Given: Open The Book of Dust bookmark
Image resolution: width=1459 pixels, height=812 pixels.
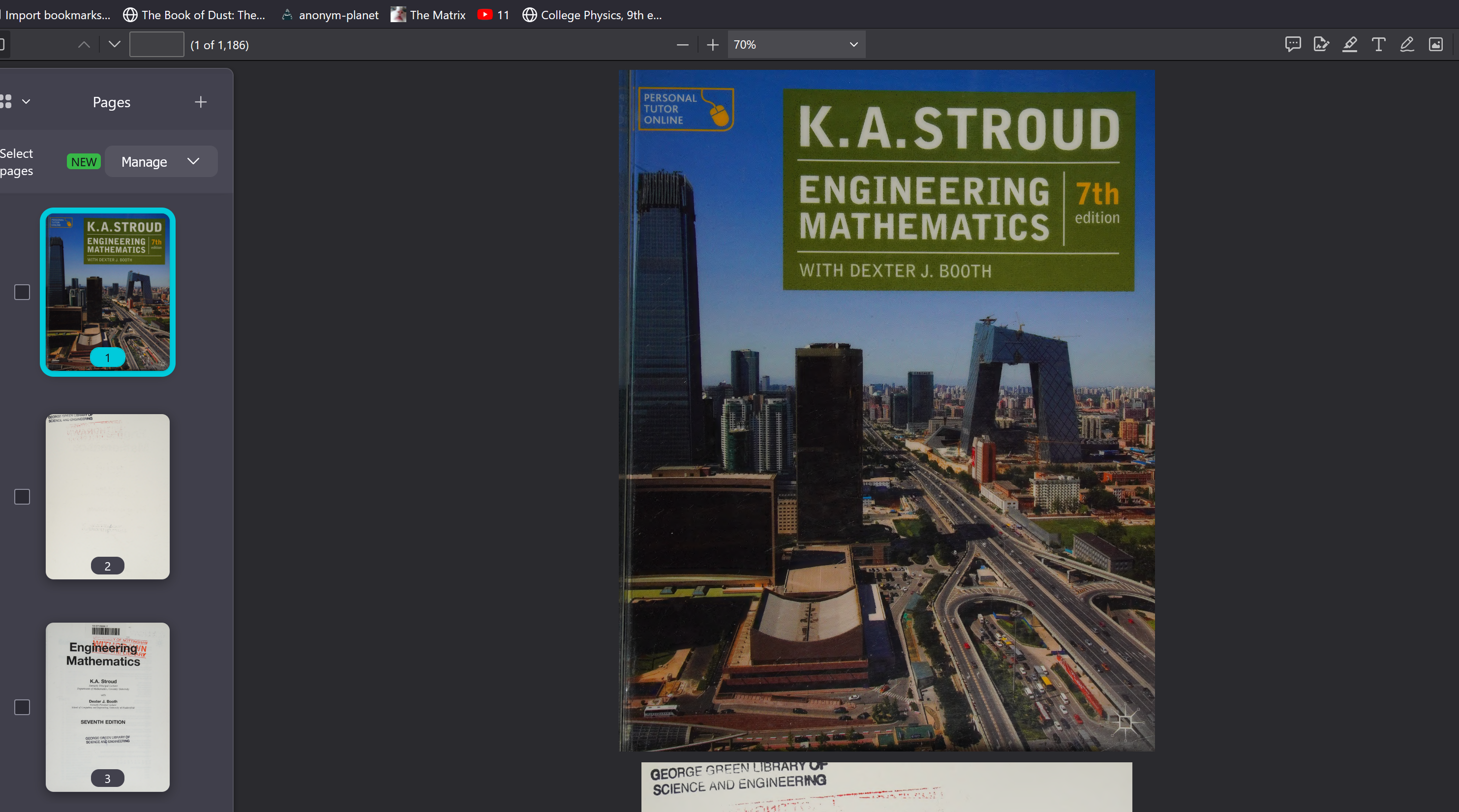Looking at the screenshot, I should pyautogui.click(x=194, y=15).
